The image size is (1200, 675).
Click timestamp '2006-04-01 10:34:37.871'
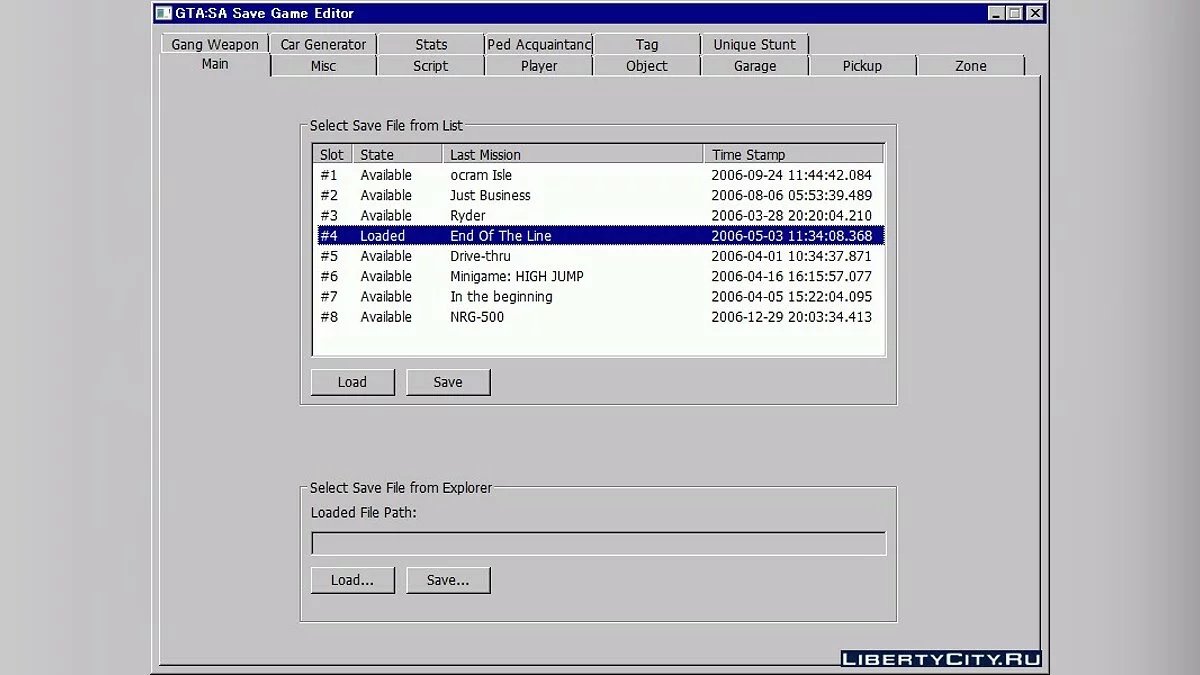tap(791, 256)
